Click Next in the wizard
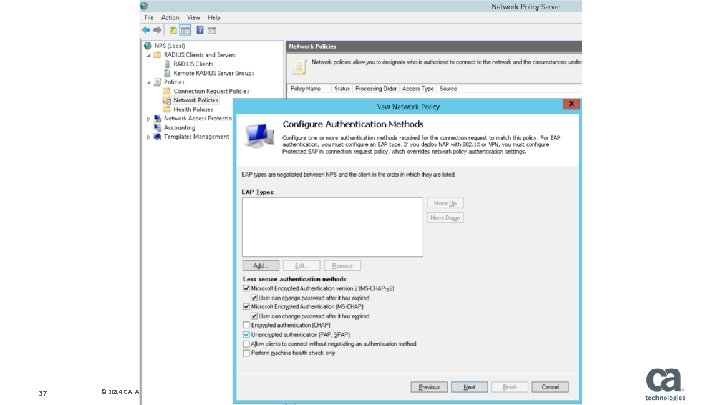Viewport: 720px width, 405px height. click(x=469, y=387)
